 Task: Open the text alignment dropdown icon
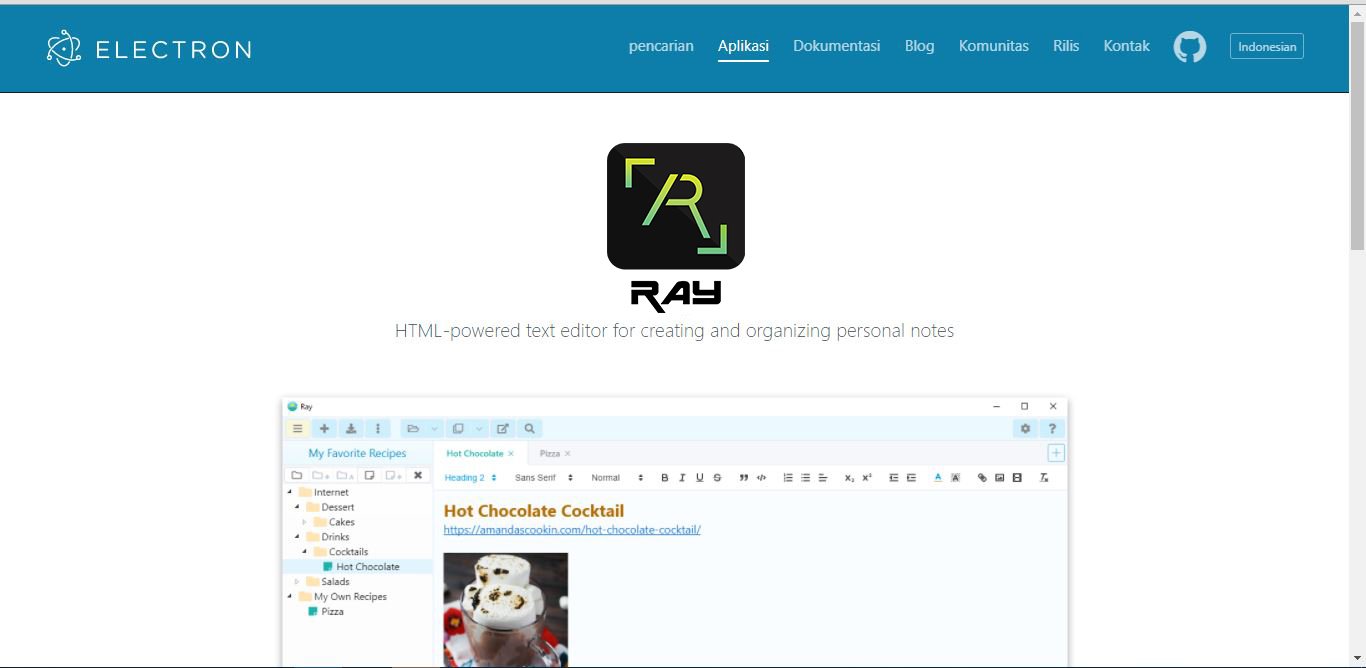823,478
